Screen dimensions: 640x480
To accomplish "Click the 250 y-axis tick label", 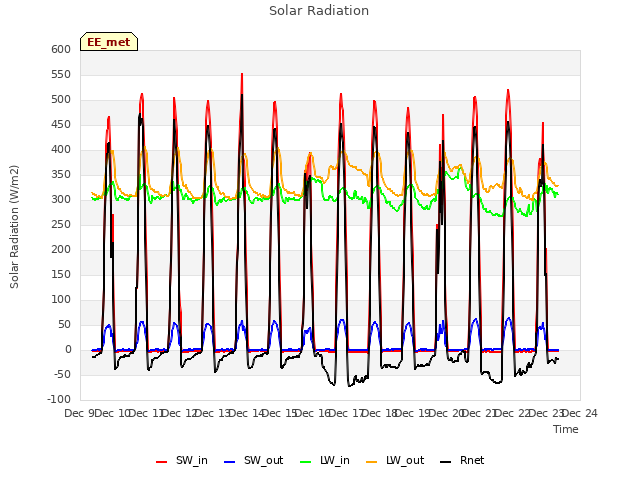I will 61,224.
